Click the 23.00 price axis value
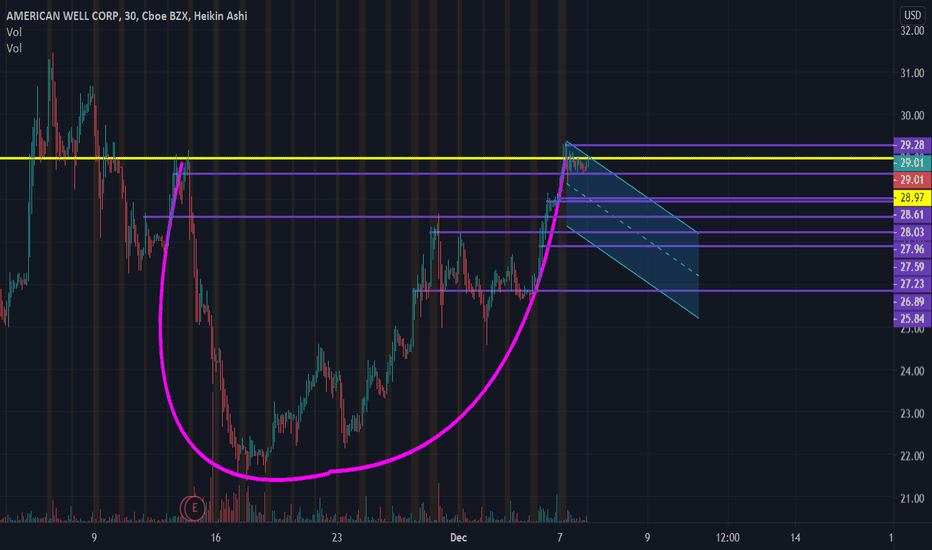932x550 pixels. (912, 413)
